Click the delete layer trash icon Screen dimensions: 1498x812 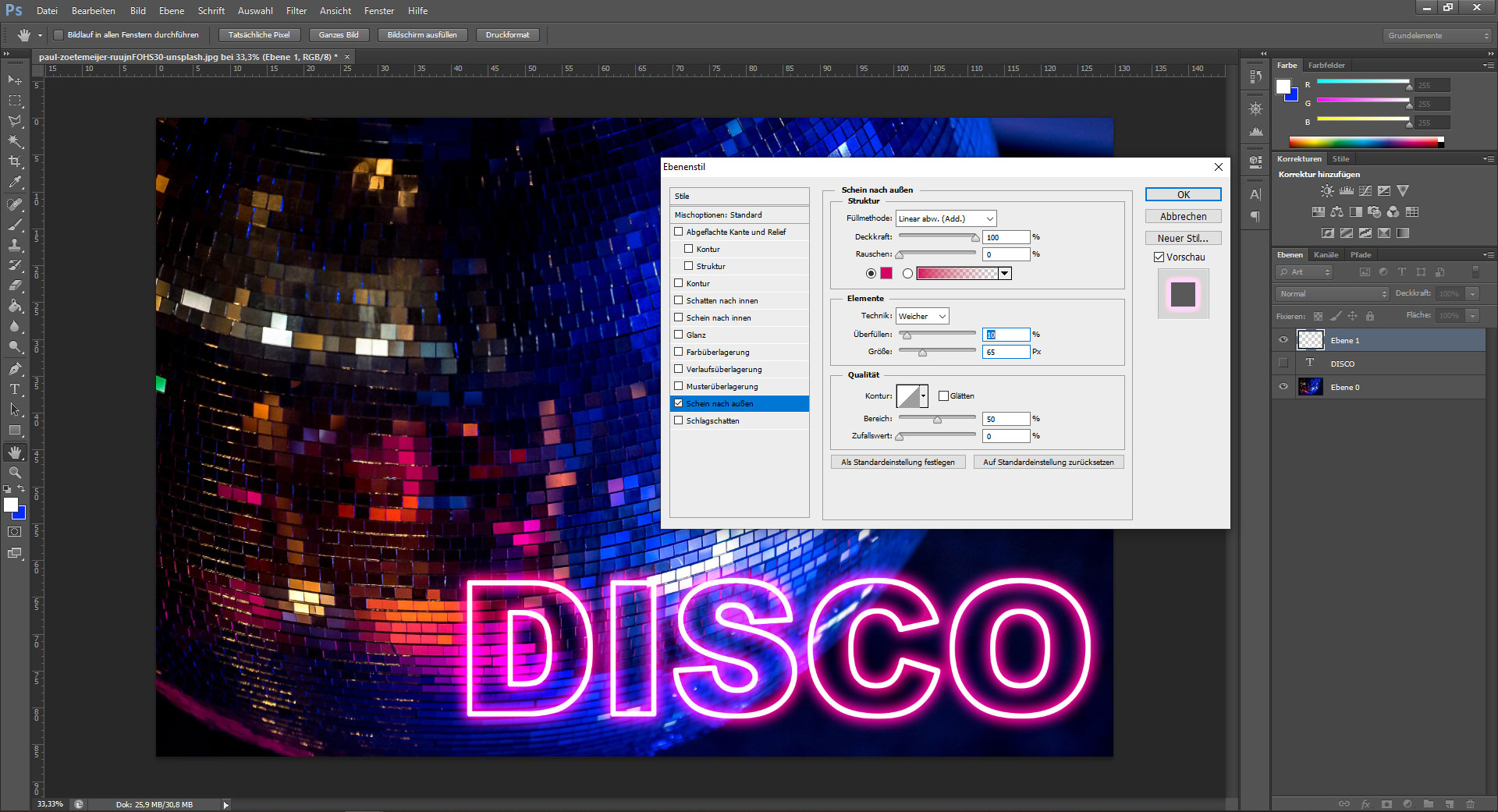coord(1470,803)
